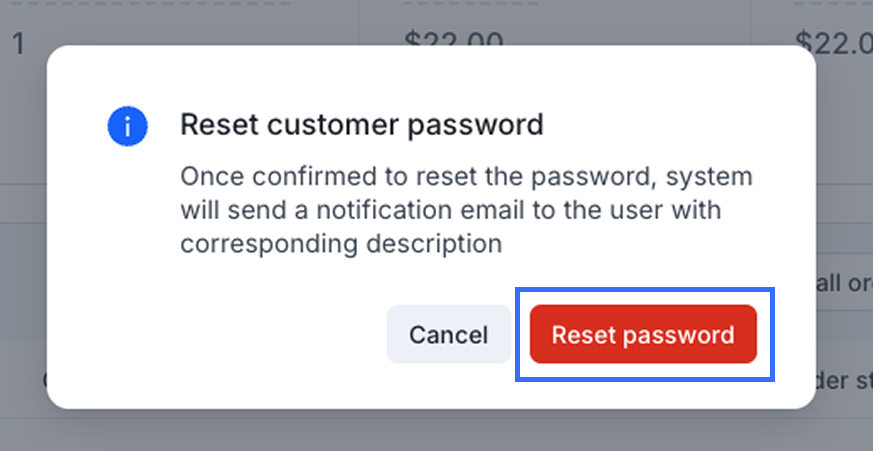
Task: Click the cut-off "der st" text at right edge
Action: pos(844,382)
